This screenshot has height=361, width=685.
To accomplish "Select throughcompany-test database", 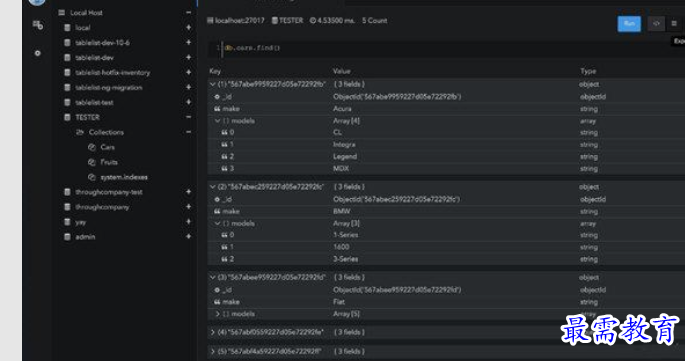I will (109, 192).
